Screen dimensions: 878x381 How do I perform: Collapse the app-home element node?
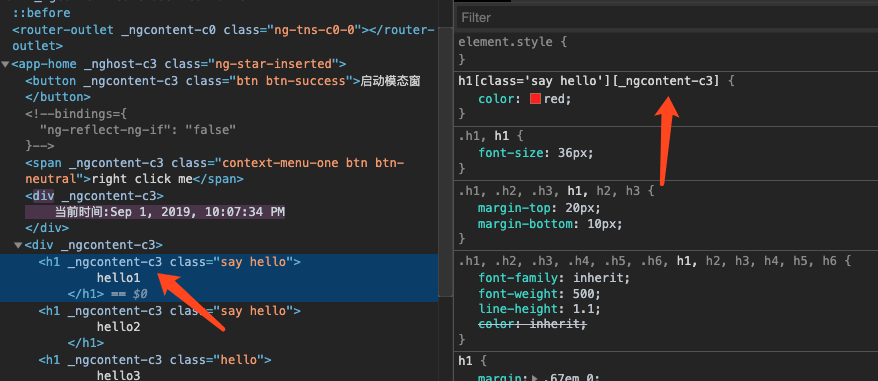coord(5,64)
